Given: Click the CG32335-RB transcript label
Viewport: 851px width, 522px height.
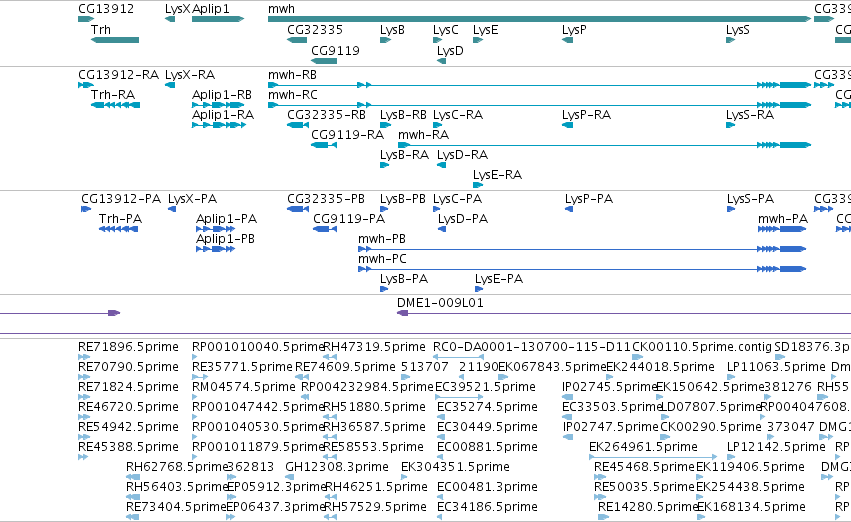Looking at the screenshot, I should pyautogui.click(x=326, y=115).
